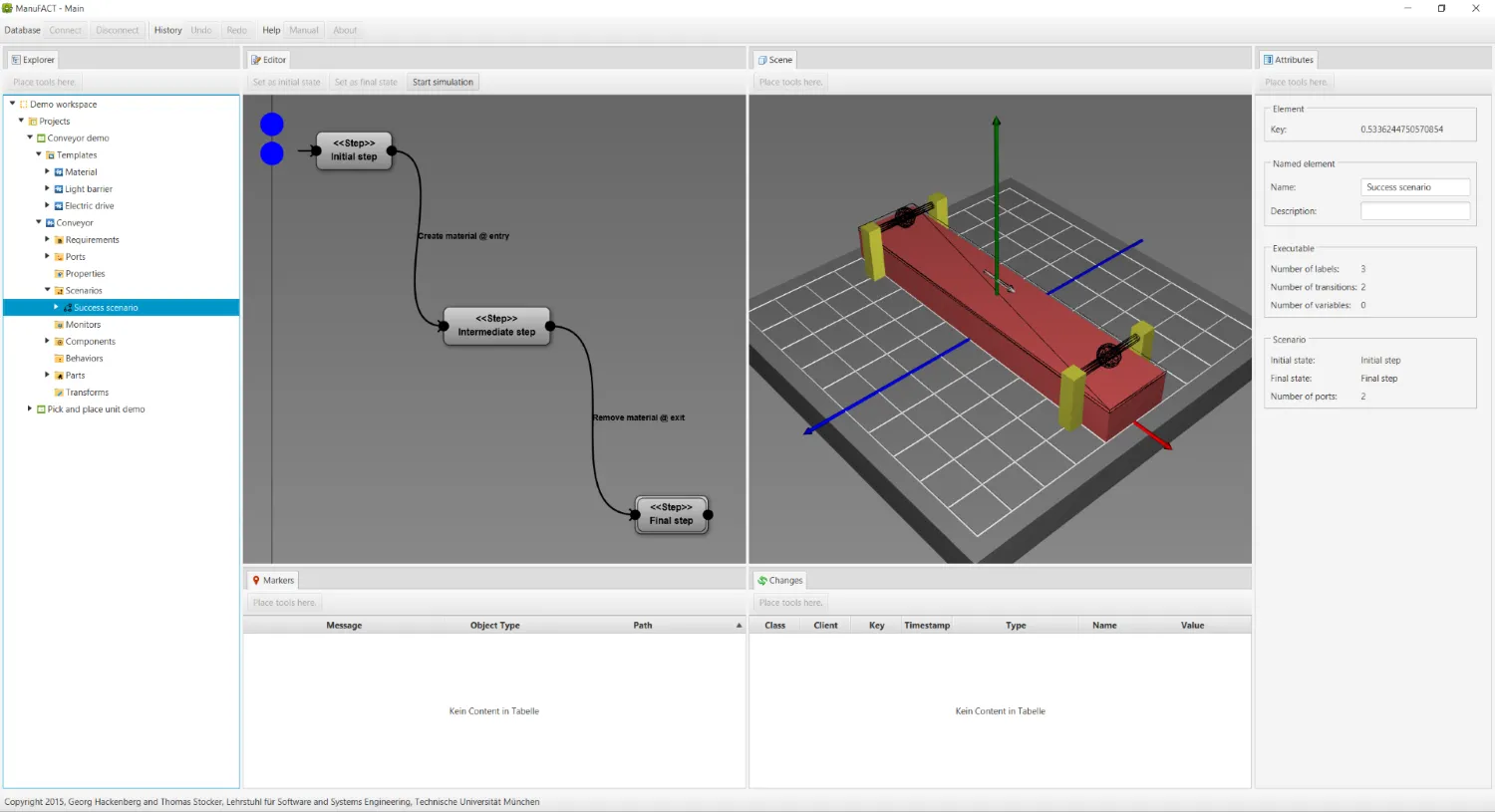Expand the Material template node
Screen dimensions: 1495x812
(x=47, y=171)
